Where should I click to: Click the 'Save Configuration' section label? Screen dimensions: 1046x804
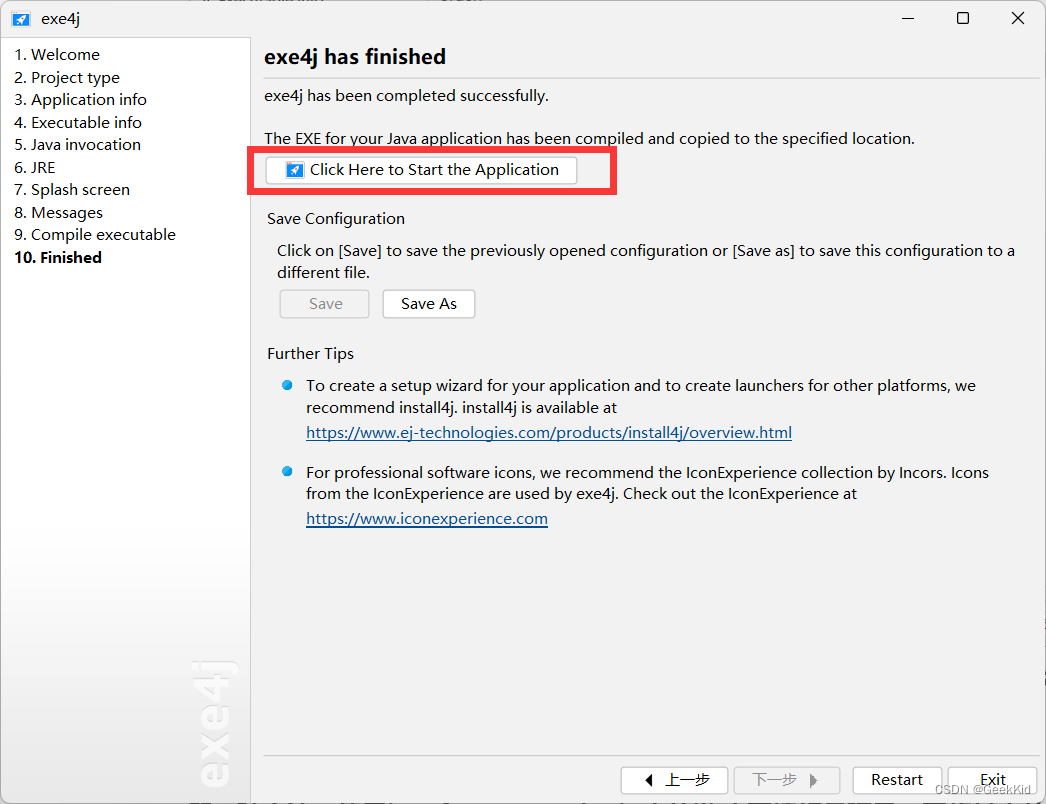[x=336, y=219]
